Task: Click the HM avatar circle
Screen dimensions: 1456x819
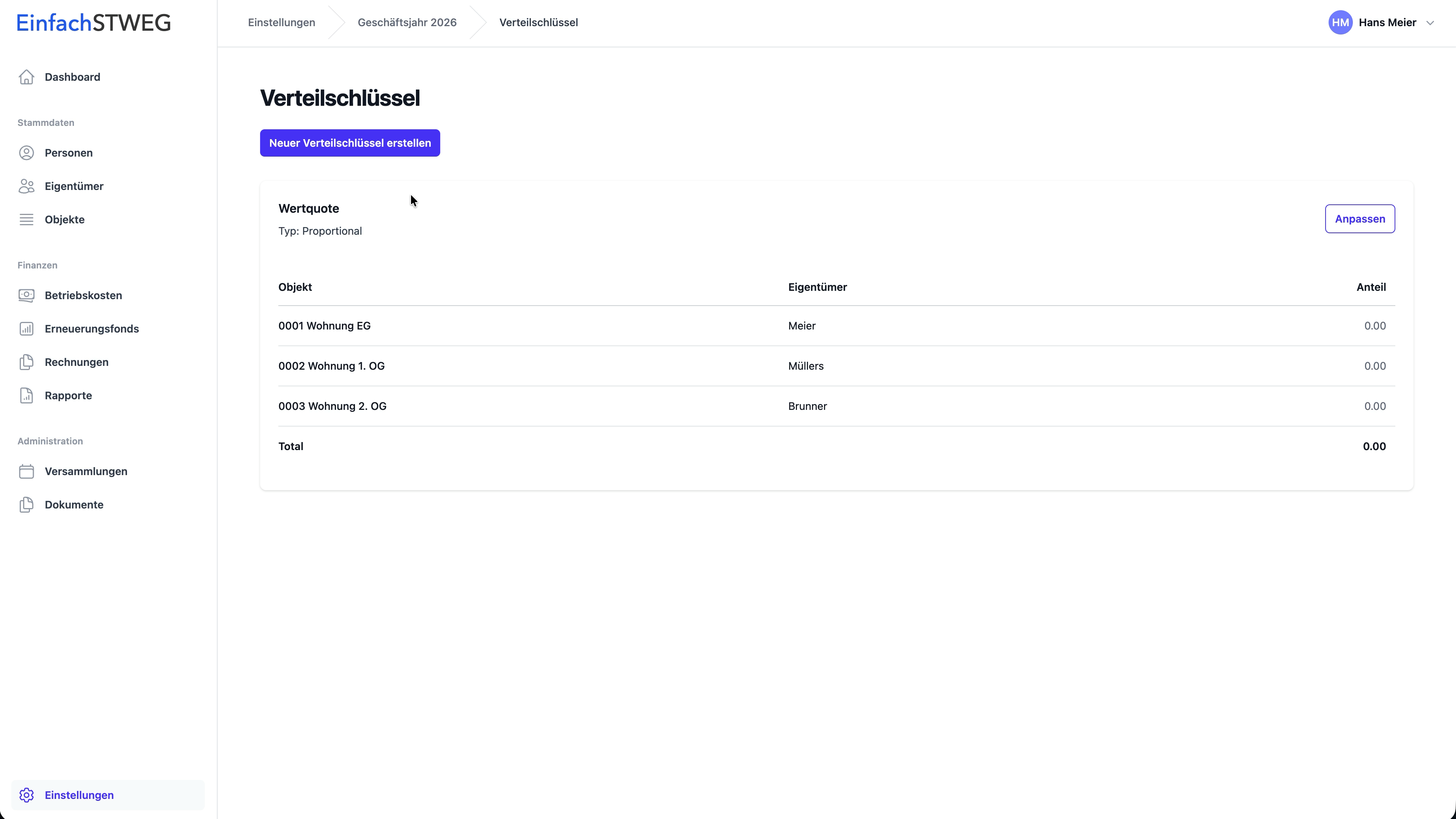Action: click(1340, 23)
